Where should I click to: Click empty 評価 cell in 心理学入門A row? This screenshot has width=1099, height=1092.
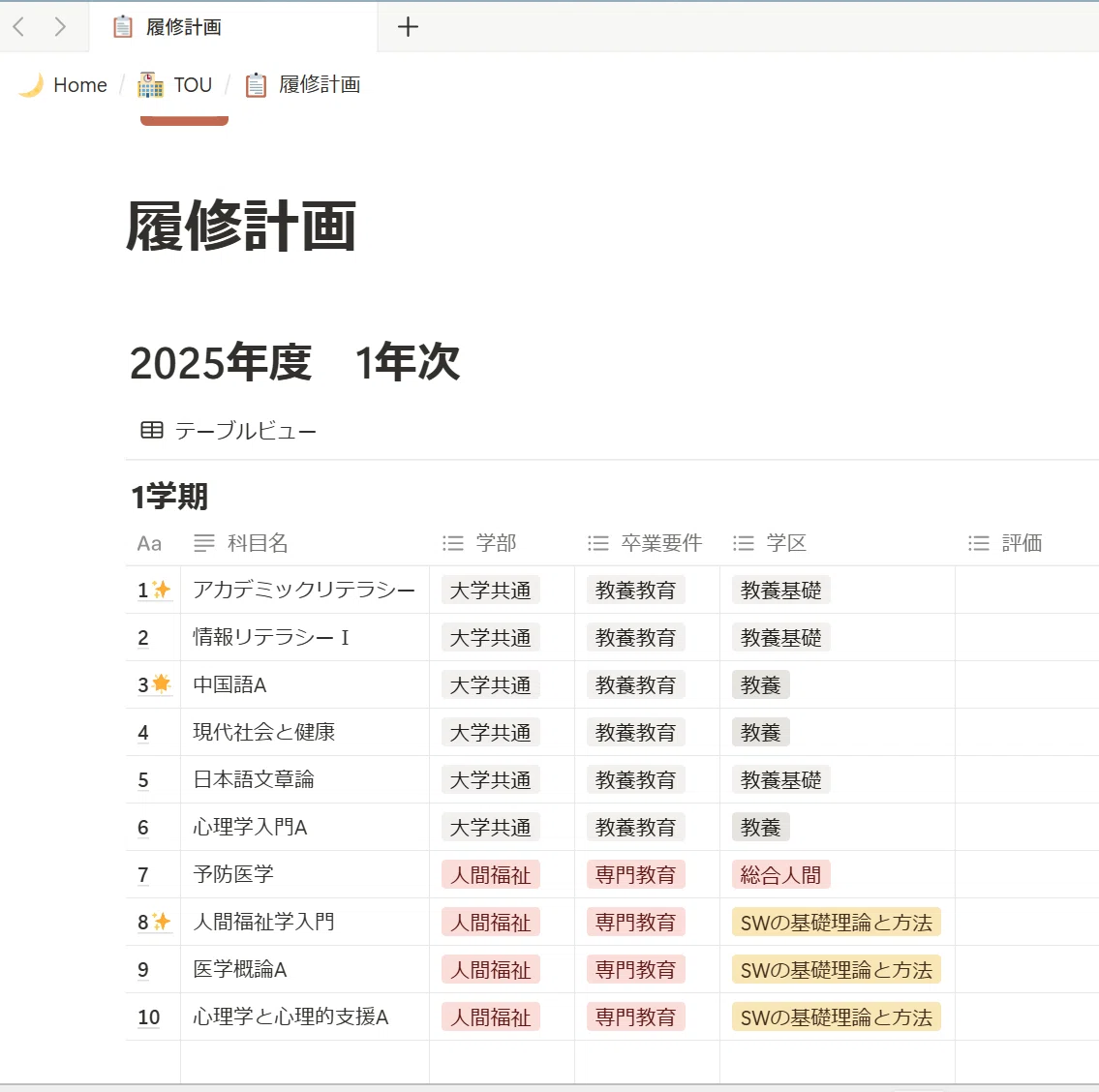[x=1026, y=827]
